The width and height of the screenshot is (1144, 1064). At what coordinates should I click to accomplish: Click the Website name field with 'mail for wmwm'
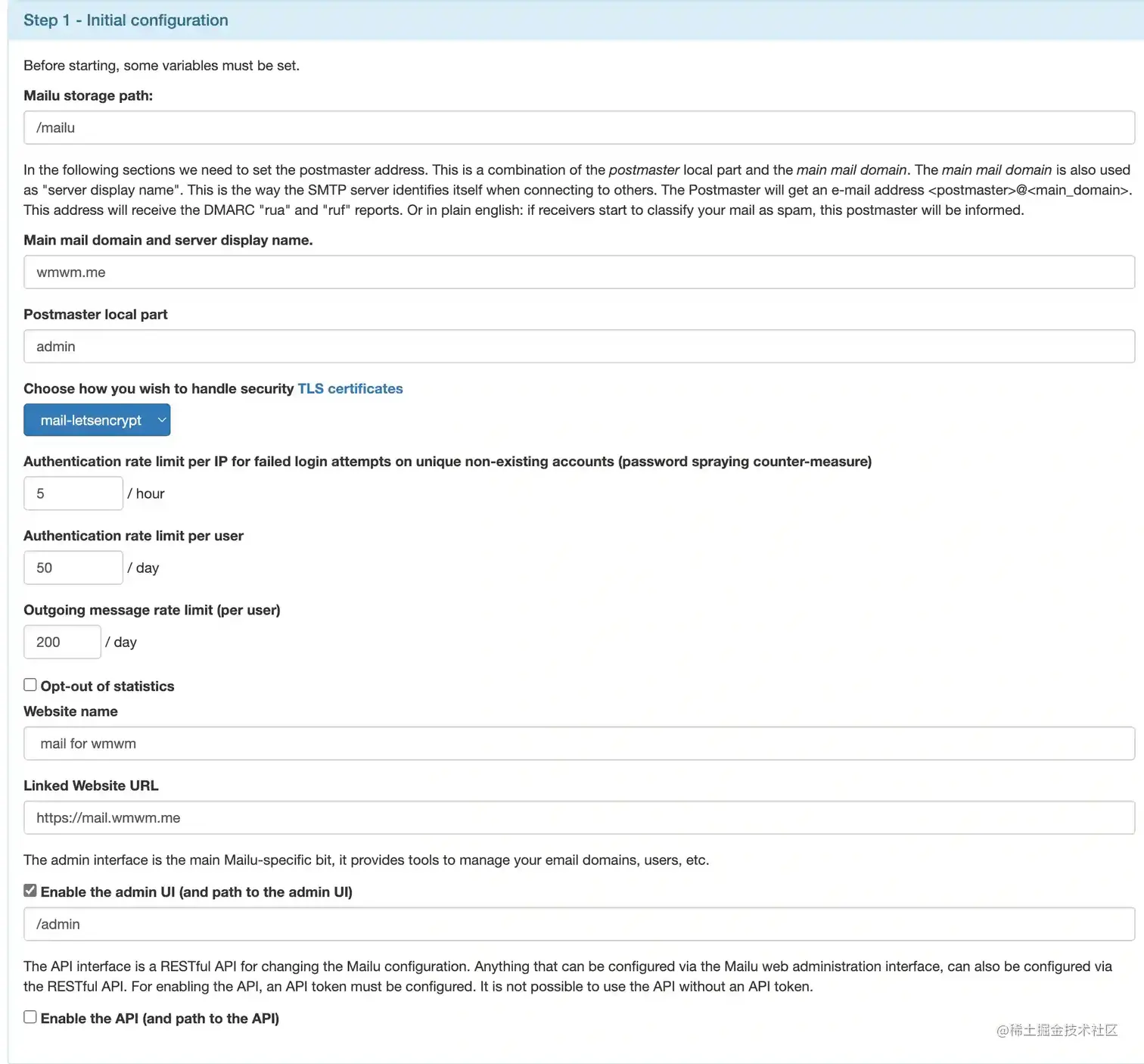579,743
